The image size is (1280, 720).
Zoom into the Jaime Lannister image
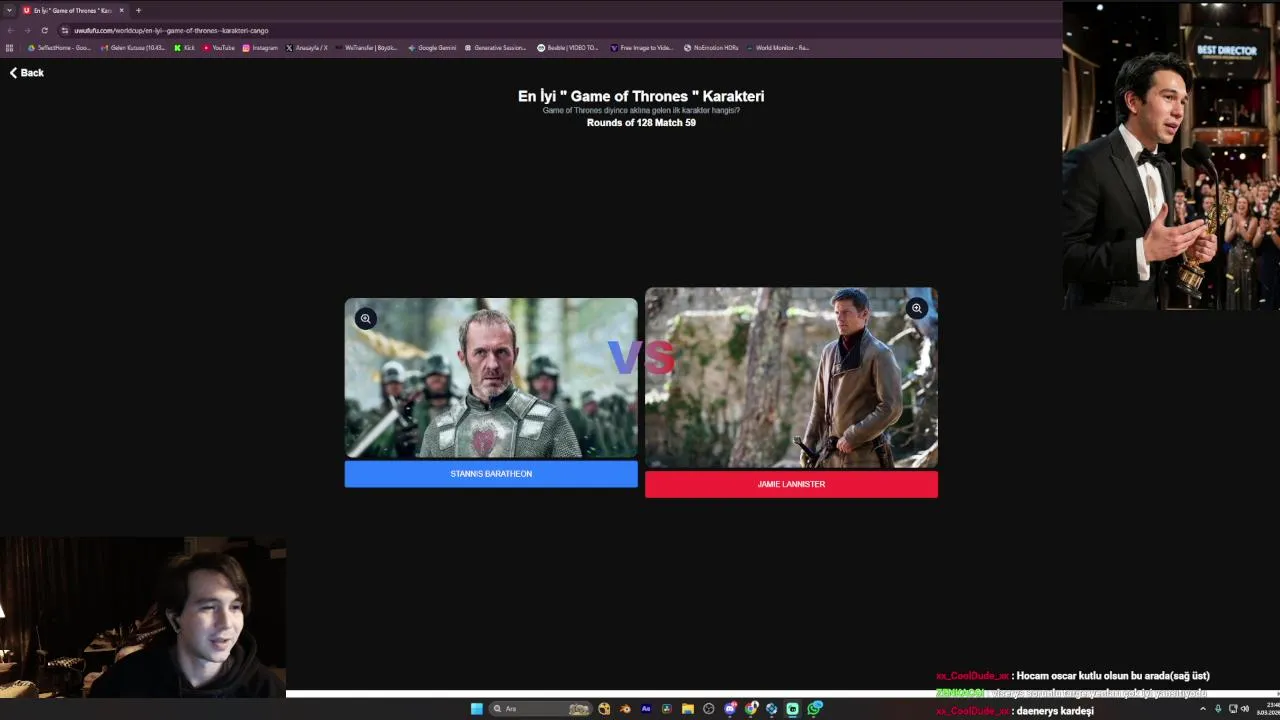(917, 308)
